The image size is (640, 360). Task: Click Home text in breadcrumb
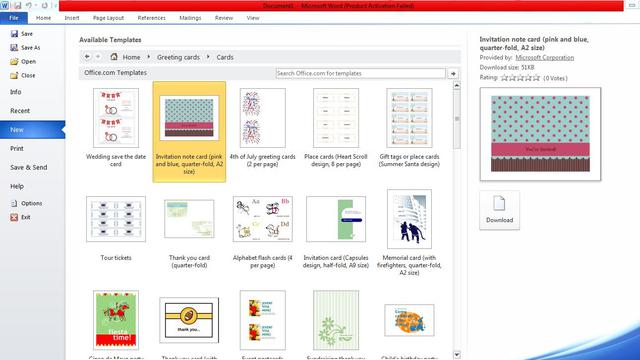pyautogui.click(x=131, y=57)
